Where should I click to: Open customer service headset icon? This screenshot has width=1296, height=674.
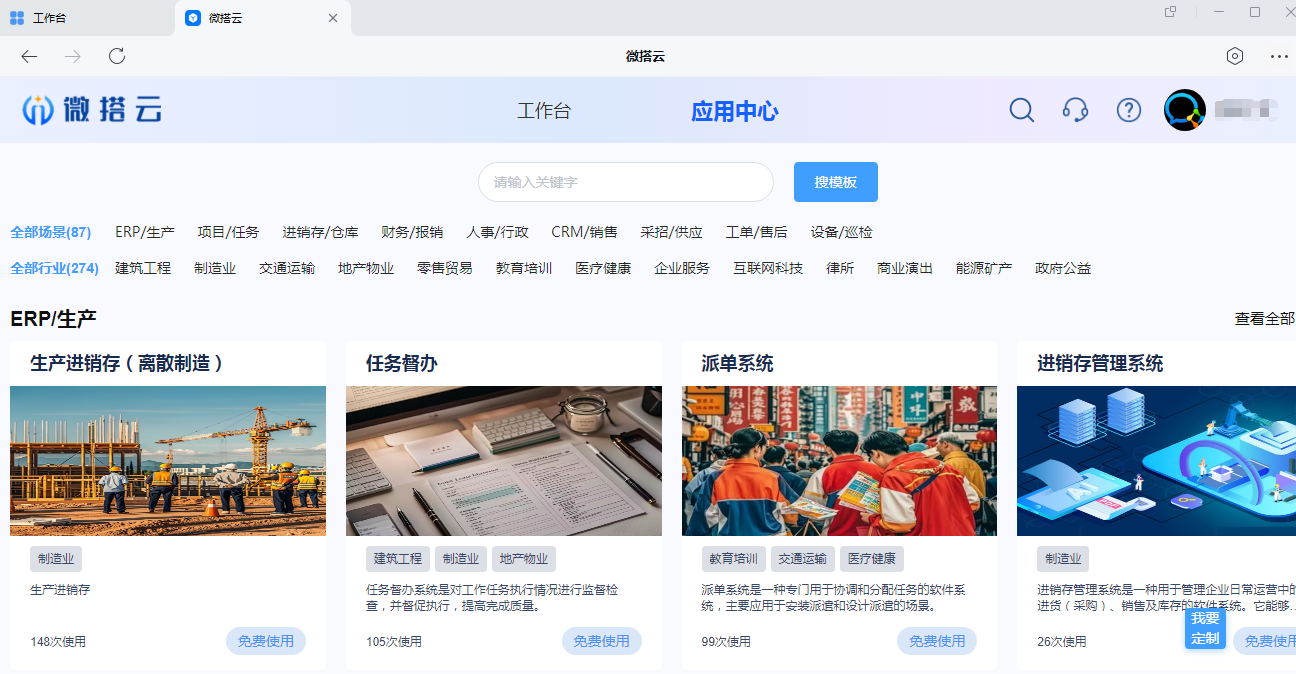[x=1075, y=110]
